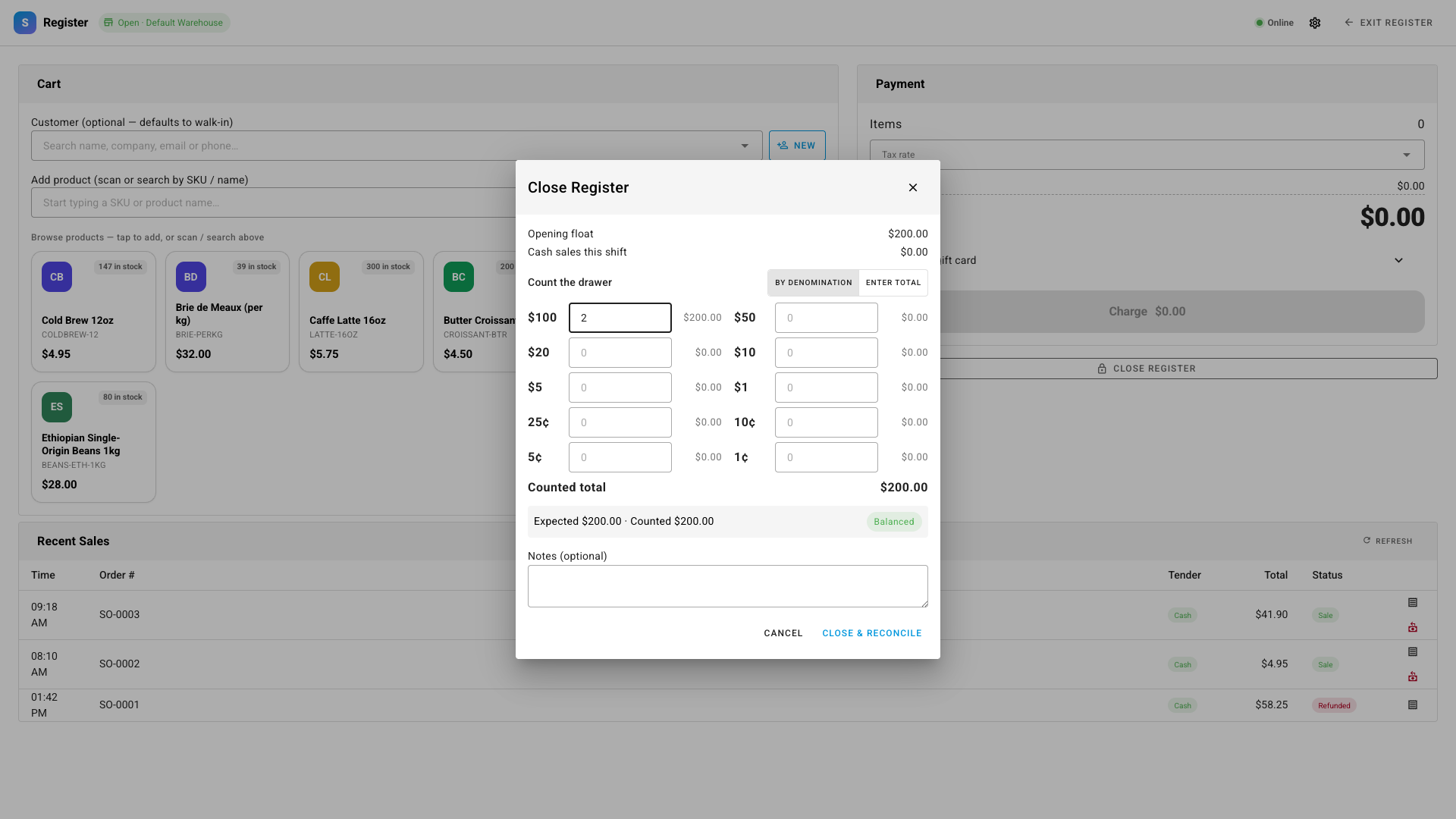The width and height of the screenshot is (1456, 819).
Task: Click order number SO-0001
Action: 119,704
